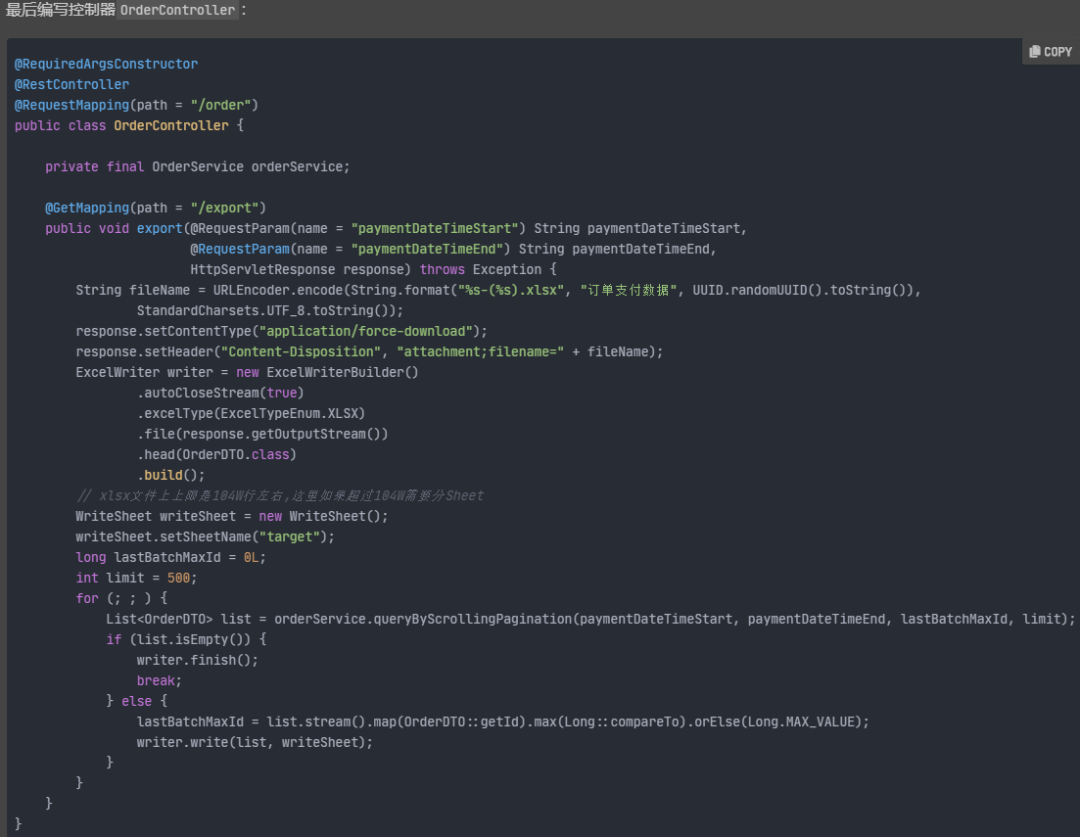Click 'long lastBatchMaxId = 0L;' line
1080x837 pixels.
pos(171,558)
